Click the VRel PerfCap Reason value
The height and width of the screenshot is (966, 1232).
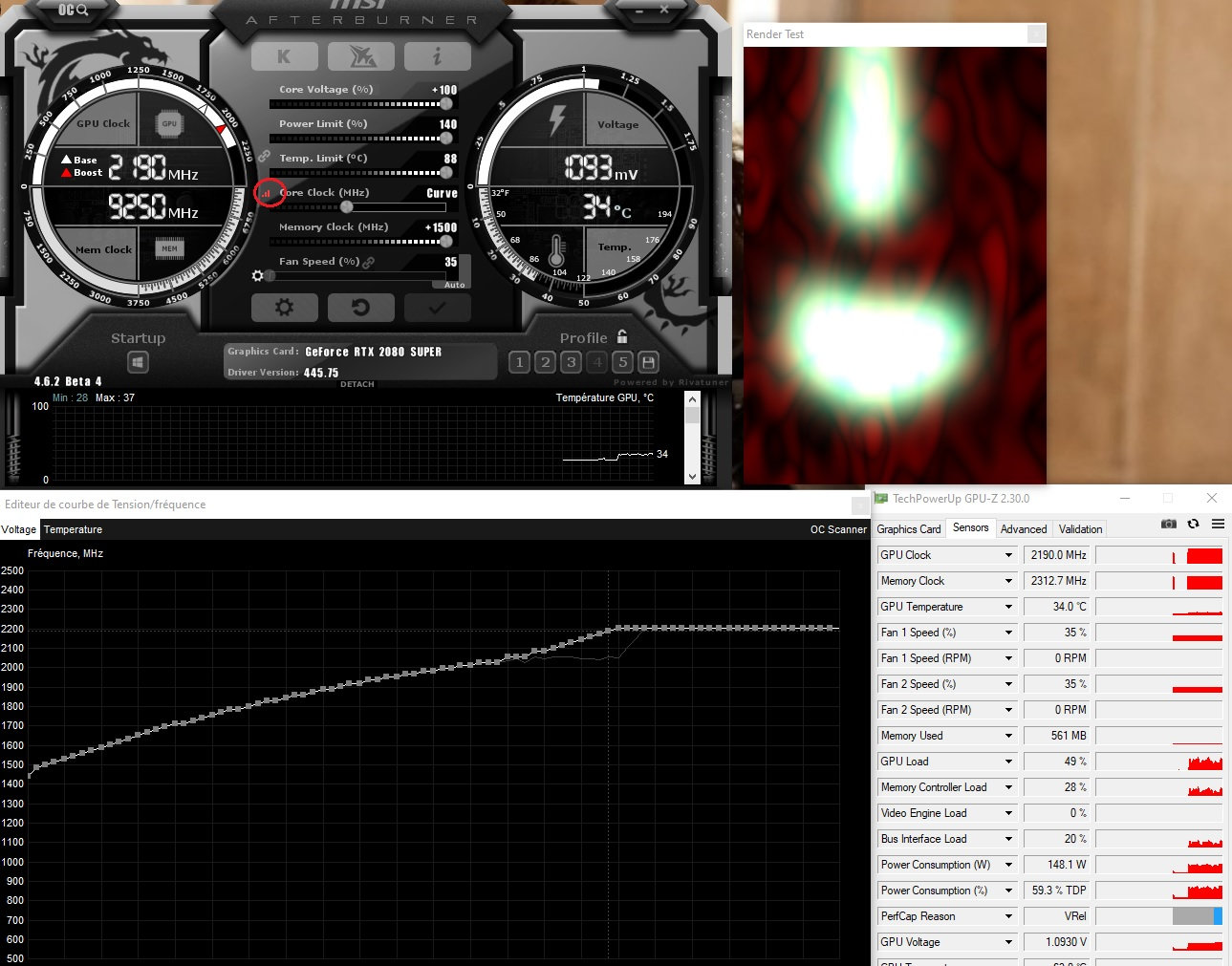pos(1058,916)
